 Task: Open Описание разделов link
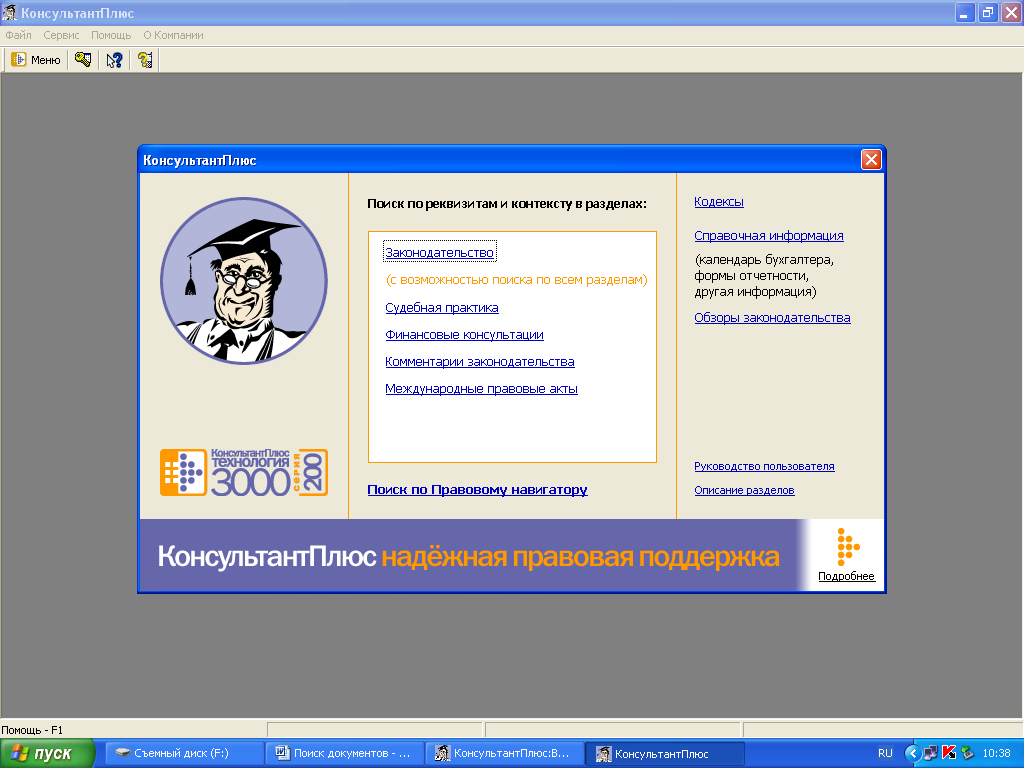pyautogui.click(x=744, y=490)
